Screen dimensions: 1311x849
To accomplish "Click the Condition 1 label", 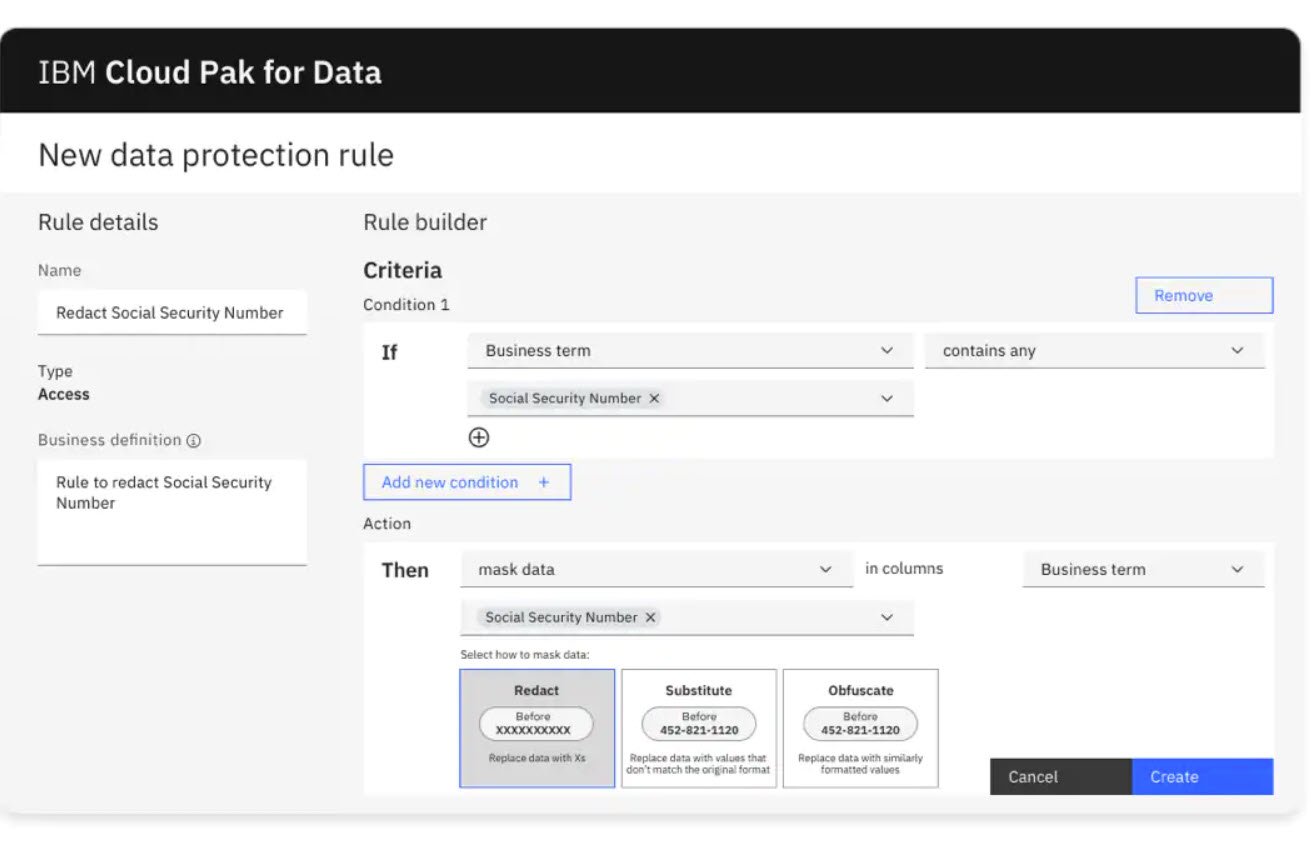I will (x=406, y=305).
